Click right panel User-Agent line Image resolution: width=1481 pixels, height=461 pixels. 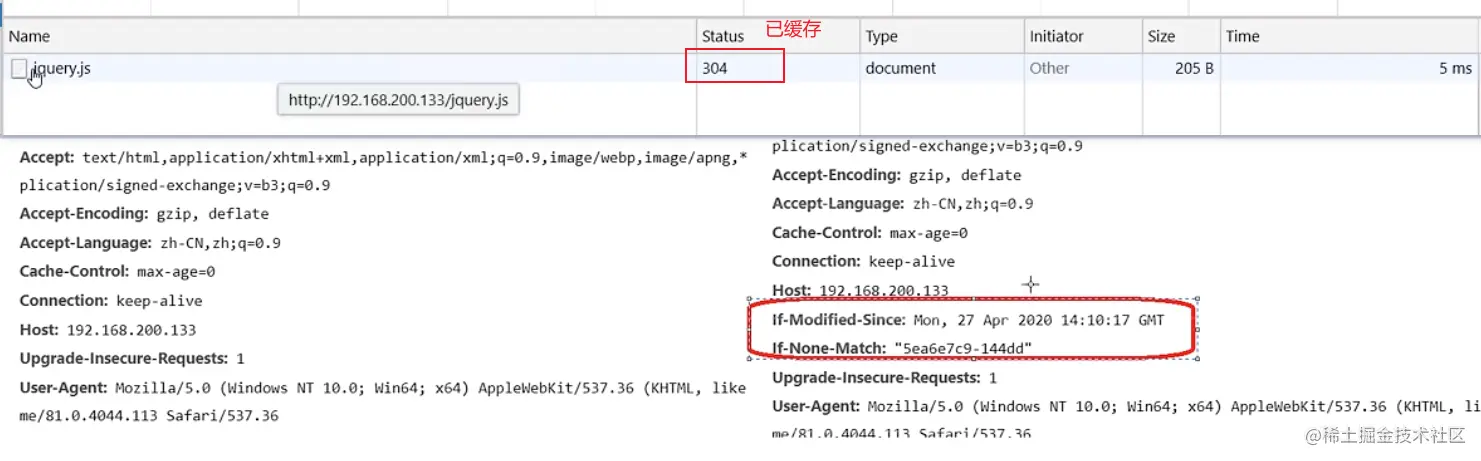(x=1126, y=406)
